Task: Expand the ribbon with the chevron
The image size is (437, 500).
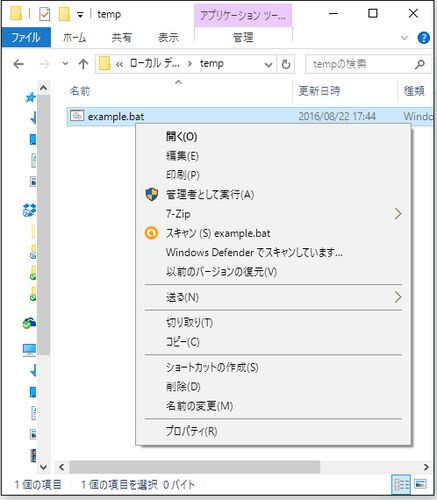Action: (x=404, y=38)
